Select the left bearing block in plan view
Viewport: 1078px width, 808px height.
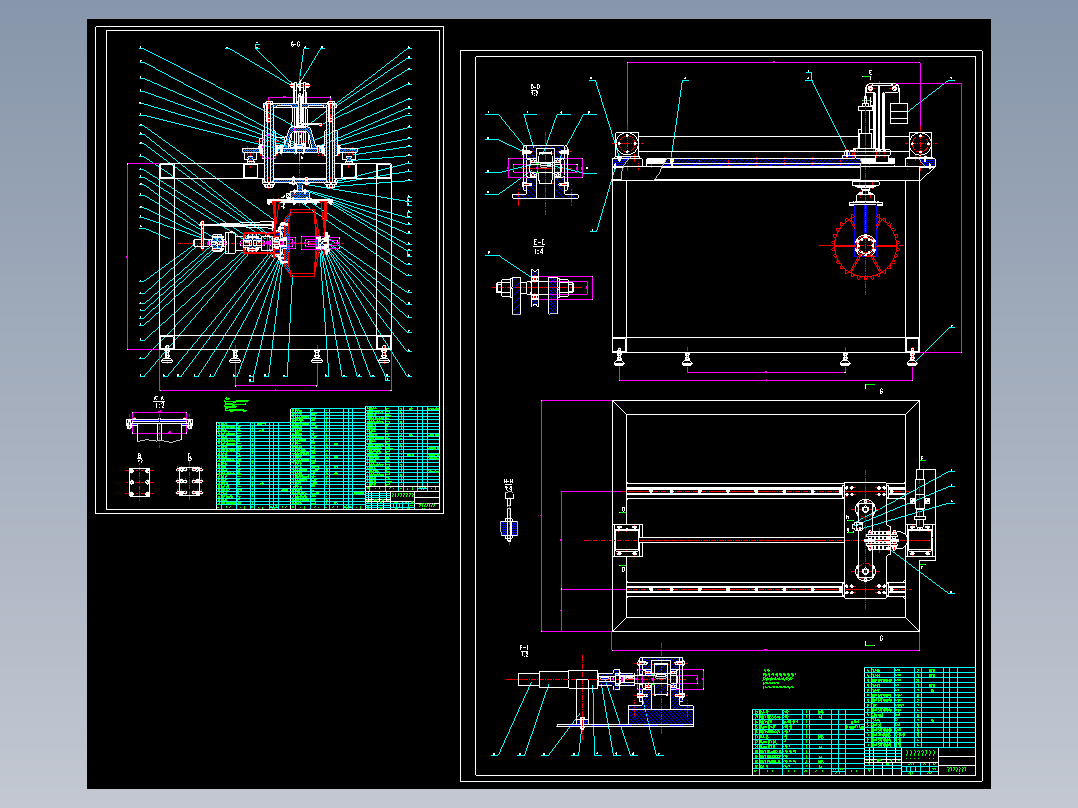pyautogui.click(x=627, y=541)
